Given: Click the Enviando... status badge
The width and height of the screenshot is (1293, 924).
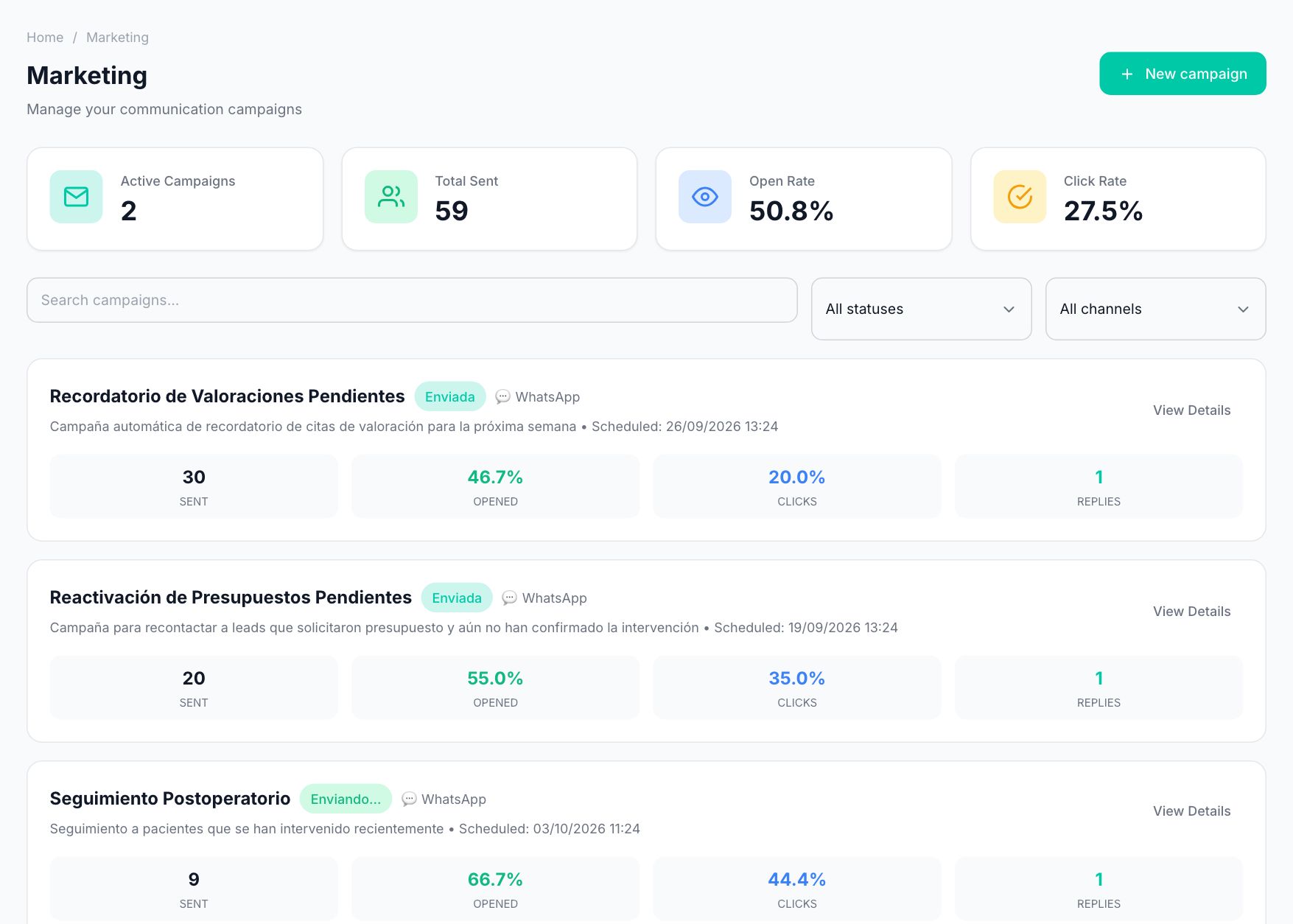Looking at the screenshot, I should pyautogui.click(x=346, y=799).
